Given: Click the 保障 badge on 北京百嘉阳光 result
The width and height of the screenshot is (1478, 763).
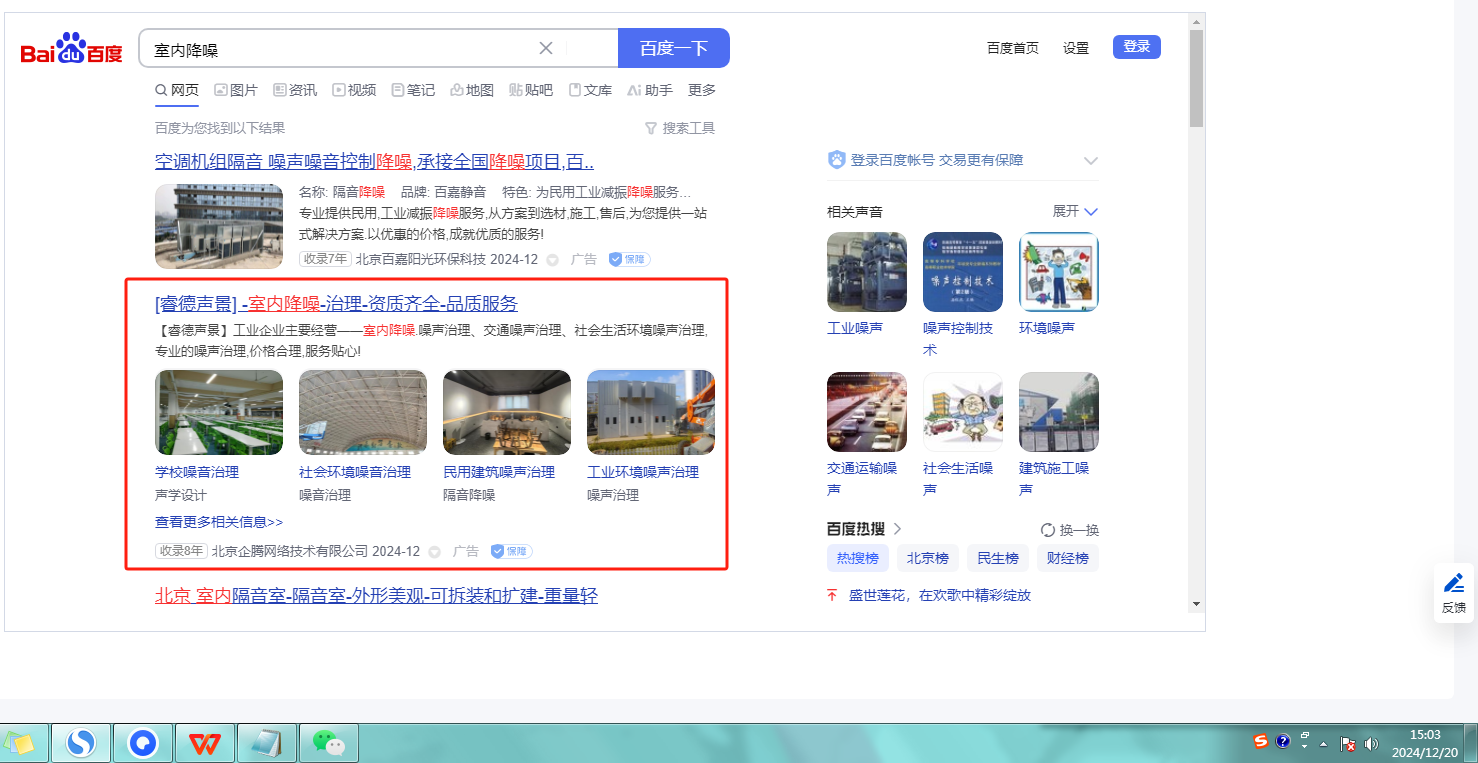Looking at the screenshot, I should pos(629,259).
